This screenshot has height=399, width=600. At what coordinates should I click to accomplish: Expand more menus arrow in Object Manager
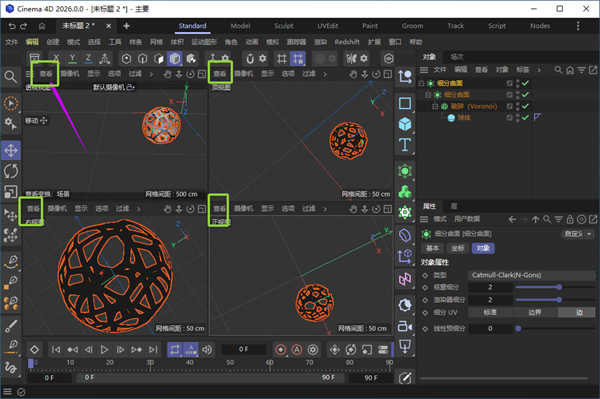[x=539, y=70]
